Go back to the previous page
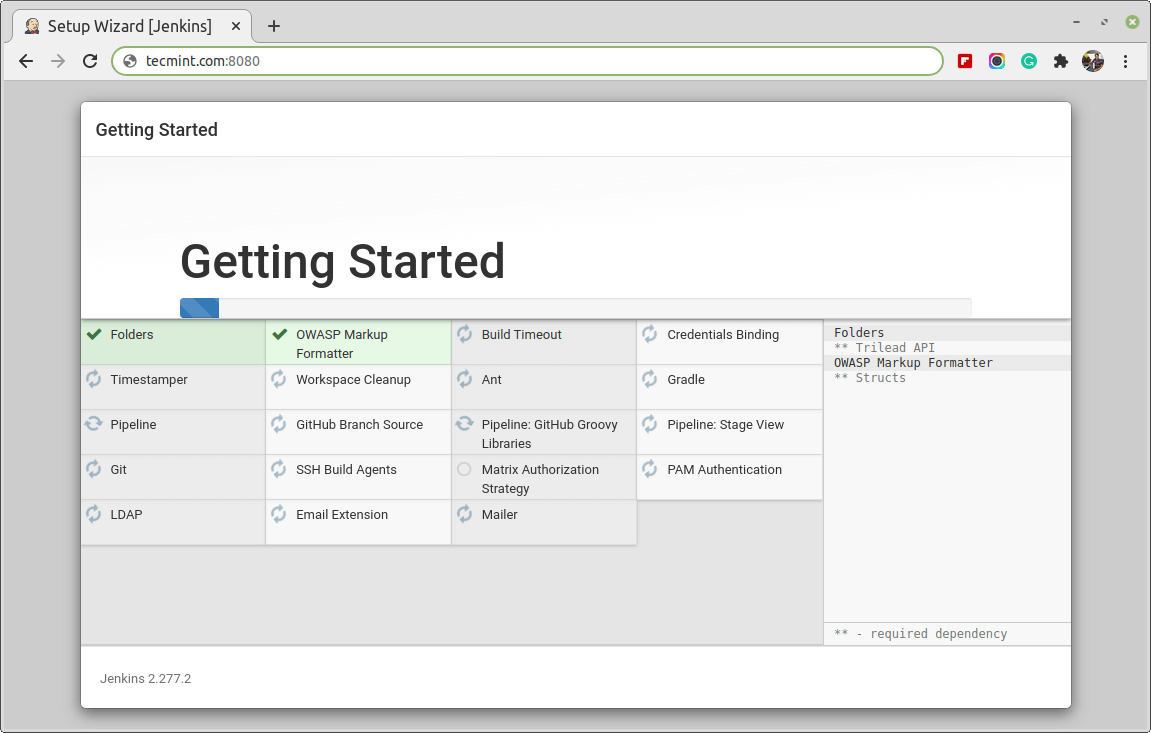The height and width of the screenshot is (733, 1151). 26,61
